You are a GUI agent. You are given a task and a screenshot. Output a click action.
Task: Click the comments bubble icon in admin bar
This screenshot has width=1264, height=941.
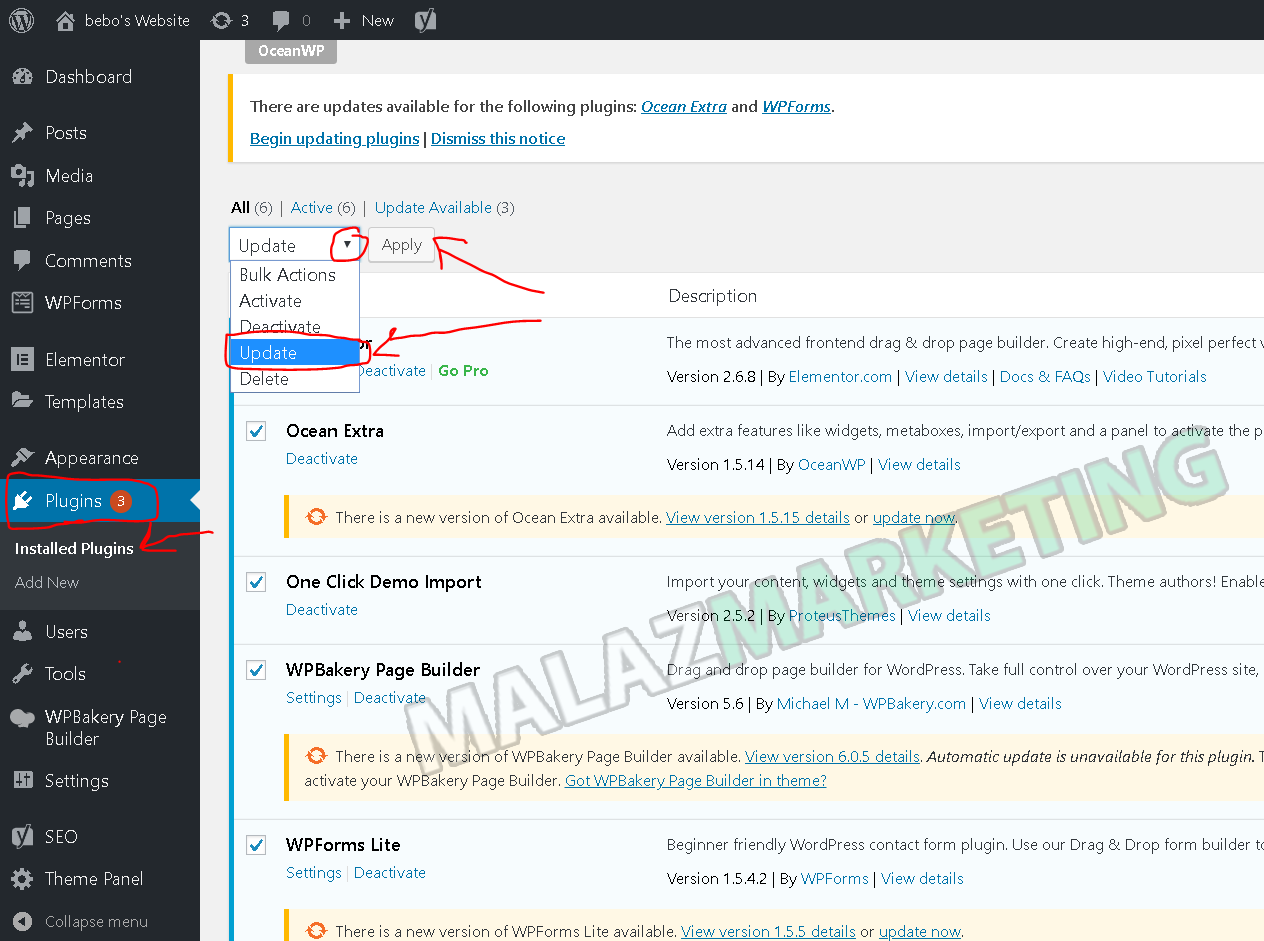[282, 20]
